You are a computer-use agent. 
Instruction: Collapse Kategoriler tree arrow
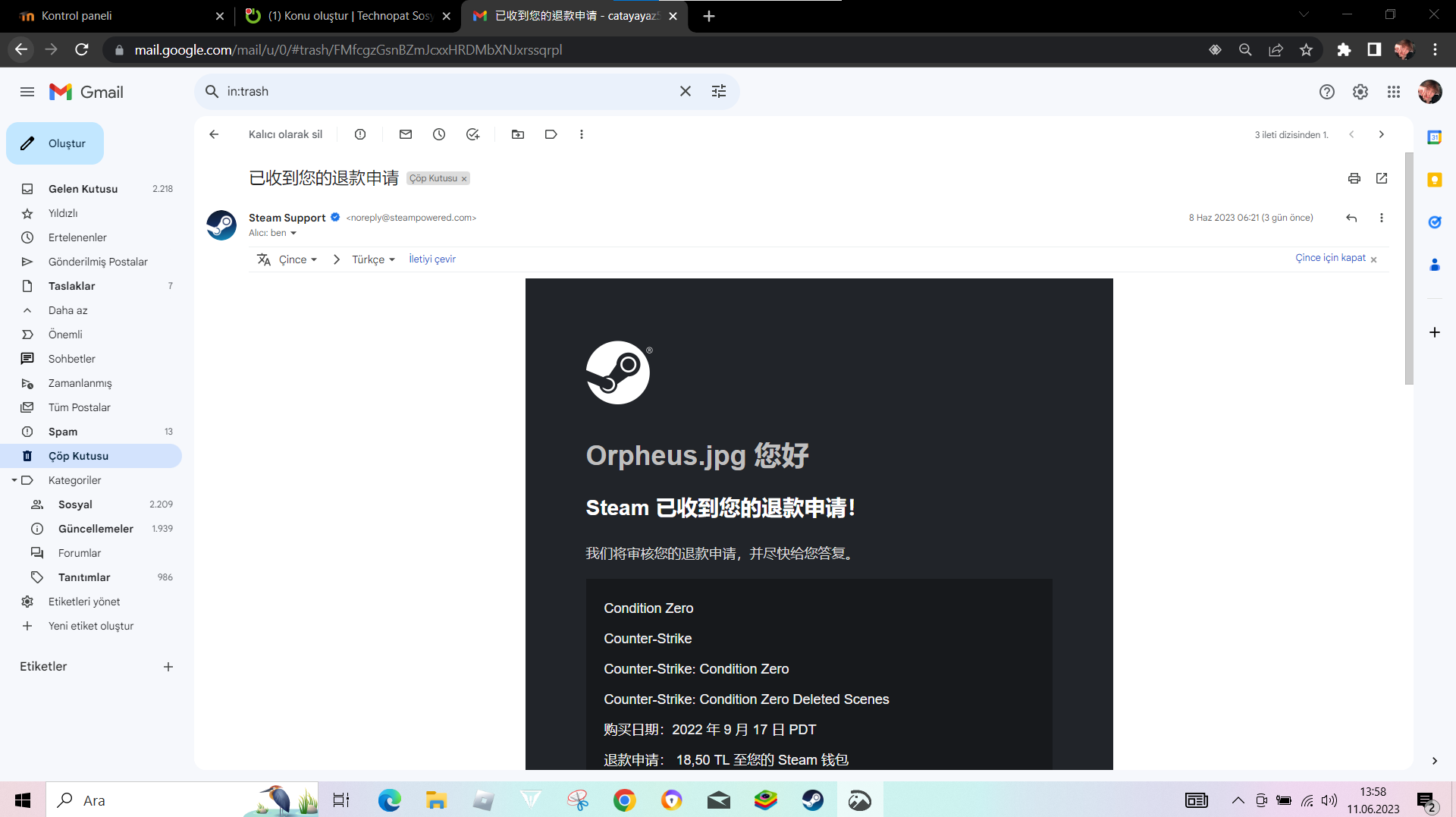14,480
